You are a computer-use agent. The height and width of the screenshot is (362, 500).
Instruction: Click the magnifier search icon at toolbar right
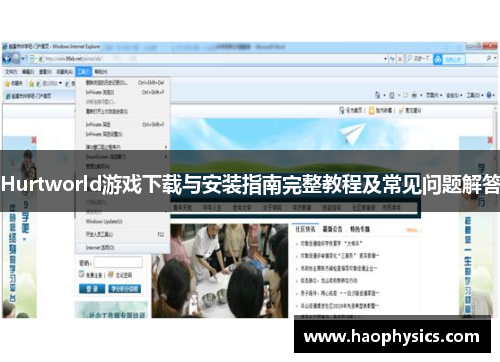pyautogui.click(x=488, y=58)
